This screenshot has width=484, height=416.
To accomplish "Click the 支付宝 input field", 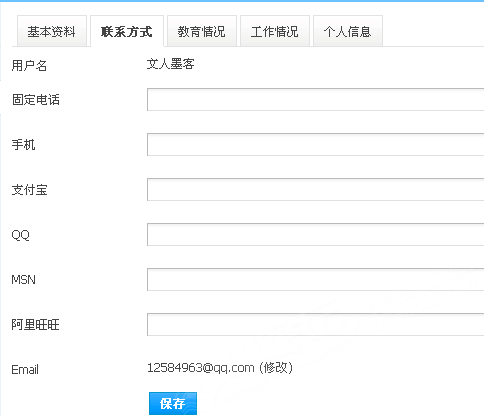I will (x=315, y=189).
